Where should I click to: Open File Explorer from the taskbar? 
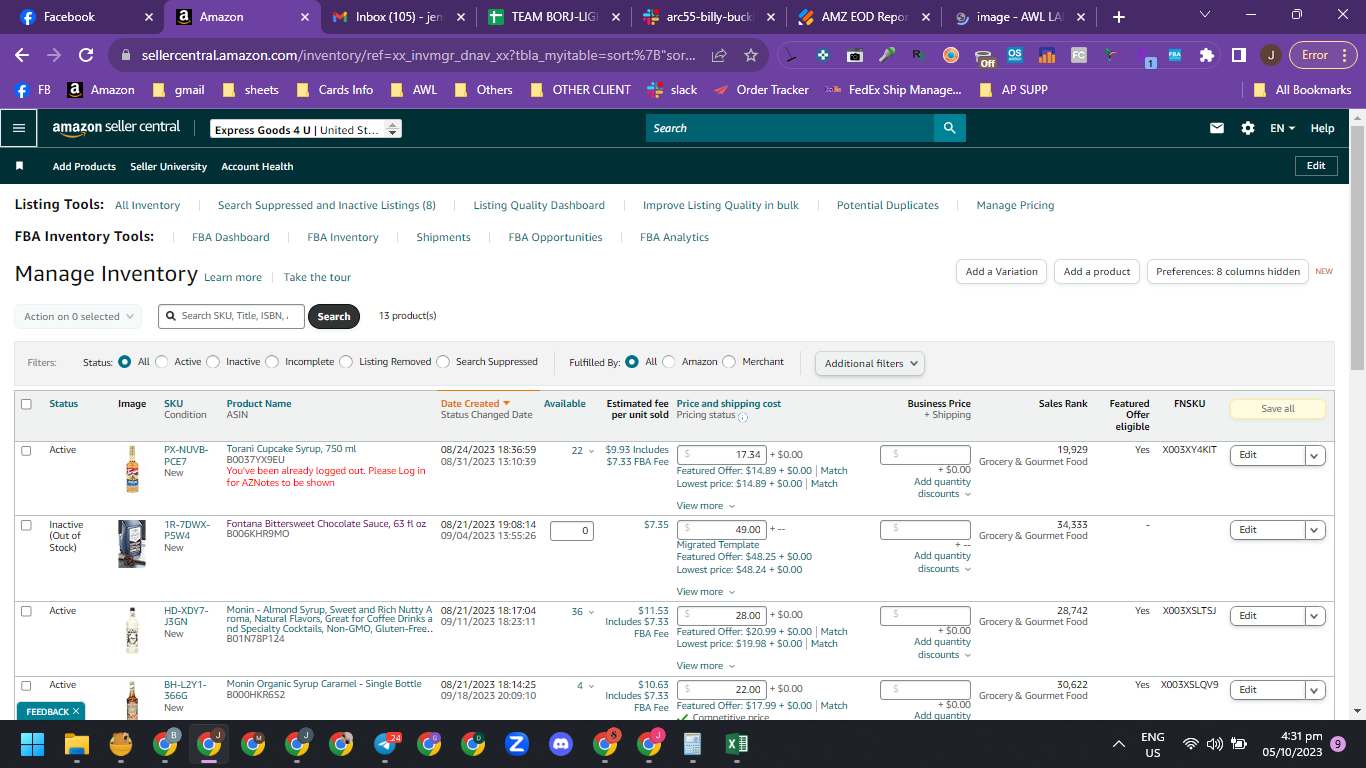(x=77, y=744)
